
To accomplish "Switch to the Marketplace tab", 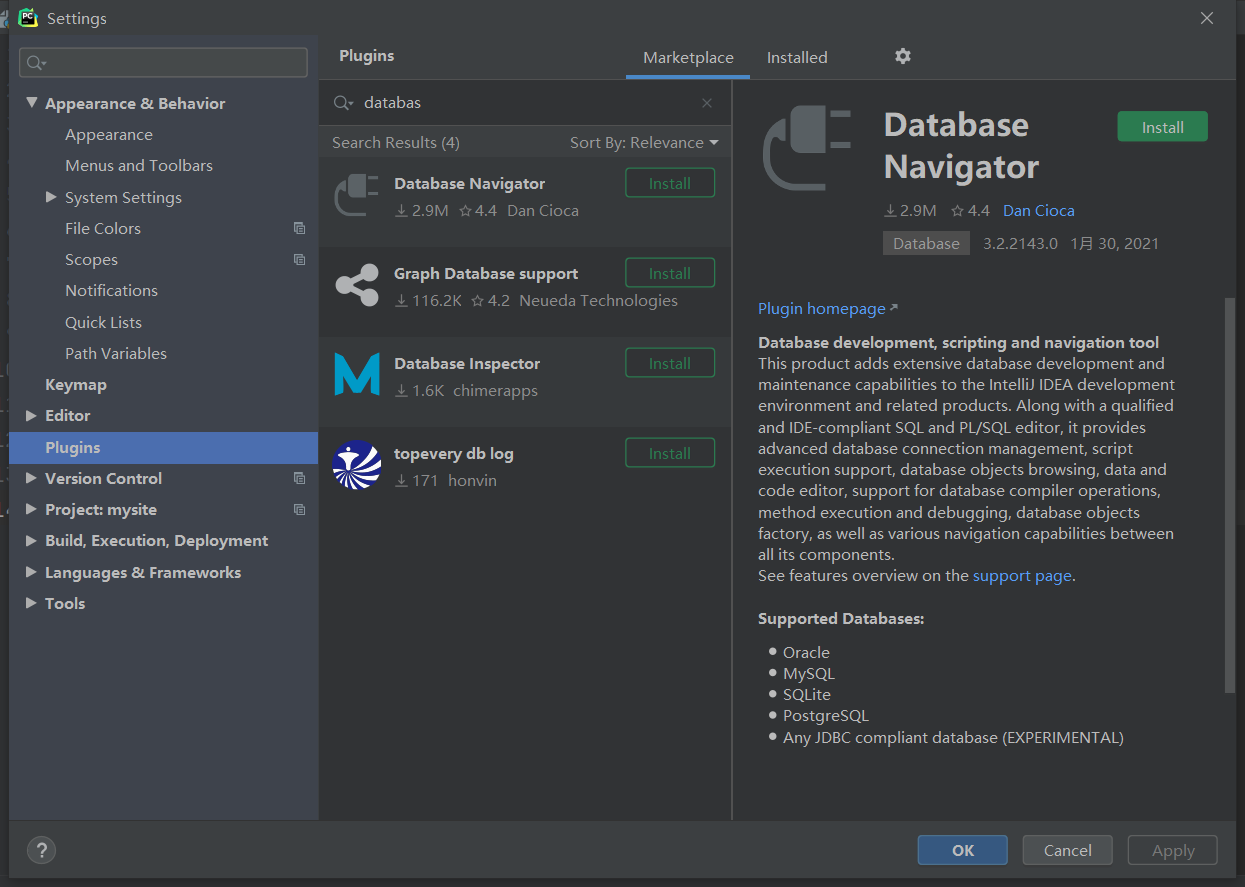I will click(x=688, y=57).
